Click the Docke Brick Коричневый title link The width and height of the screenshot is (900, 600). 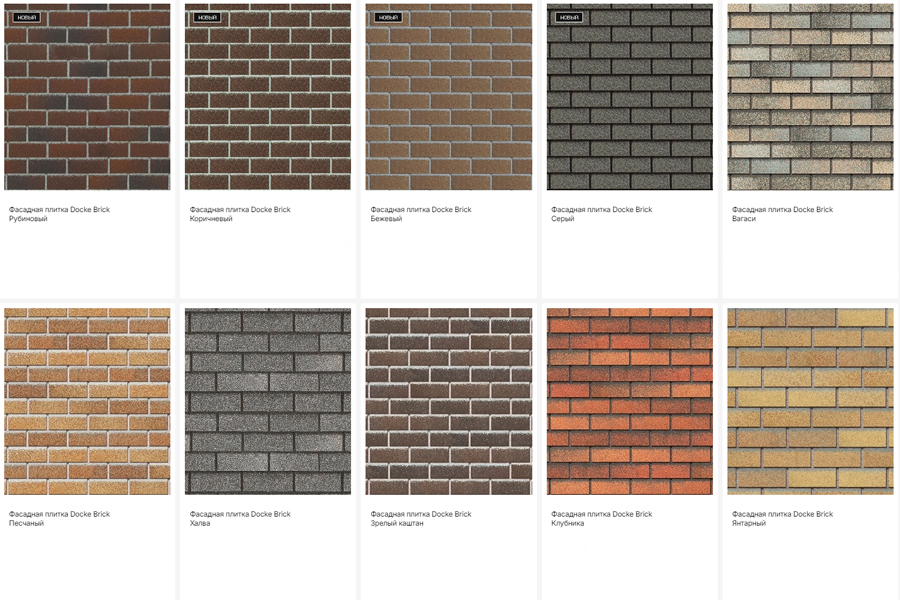pyautogui.click(x=240, y=214)
